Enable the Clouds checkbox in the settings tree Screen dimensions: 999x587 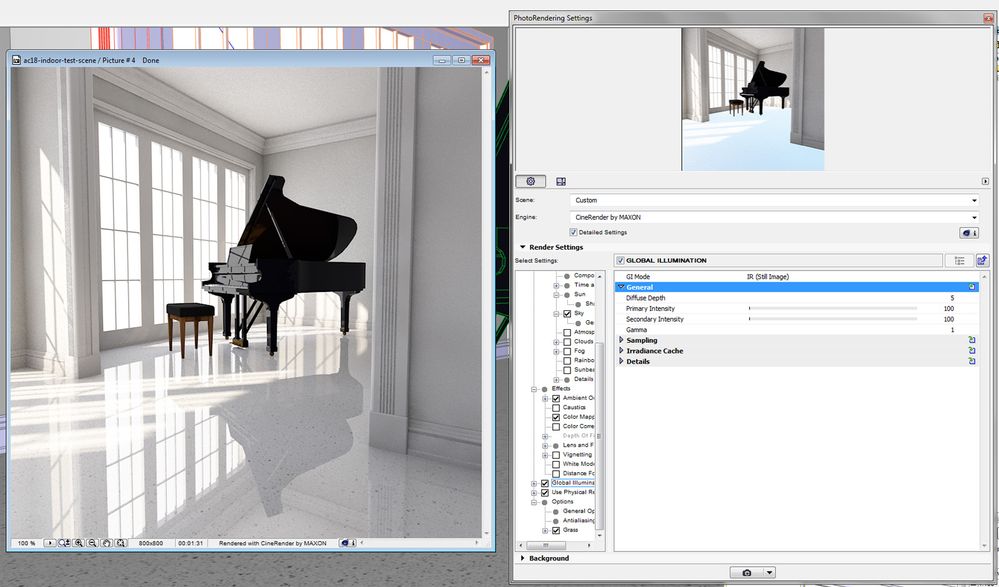[567, 342]
